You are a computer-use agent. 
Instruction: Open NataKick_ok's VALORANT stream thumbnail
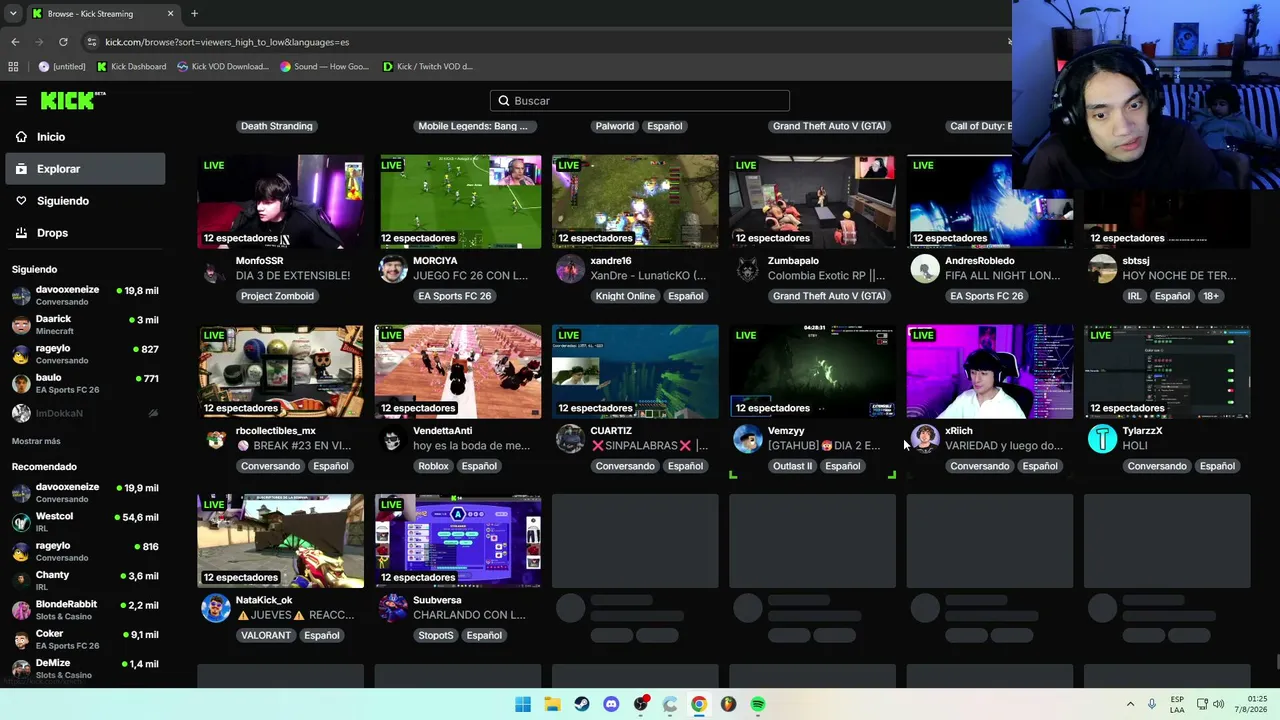point(280,540)
